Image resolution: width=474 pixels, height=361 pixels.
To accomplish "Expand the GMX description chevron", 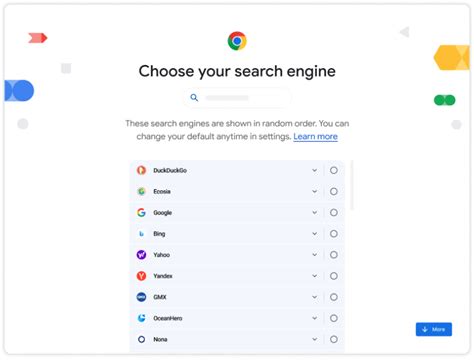I will (x=314, y=297).
